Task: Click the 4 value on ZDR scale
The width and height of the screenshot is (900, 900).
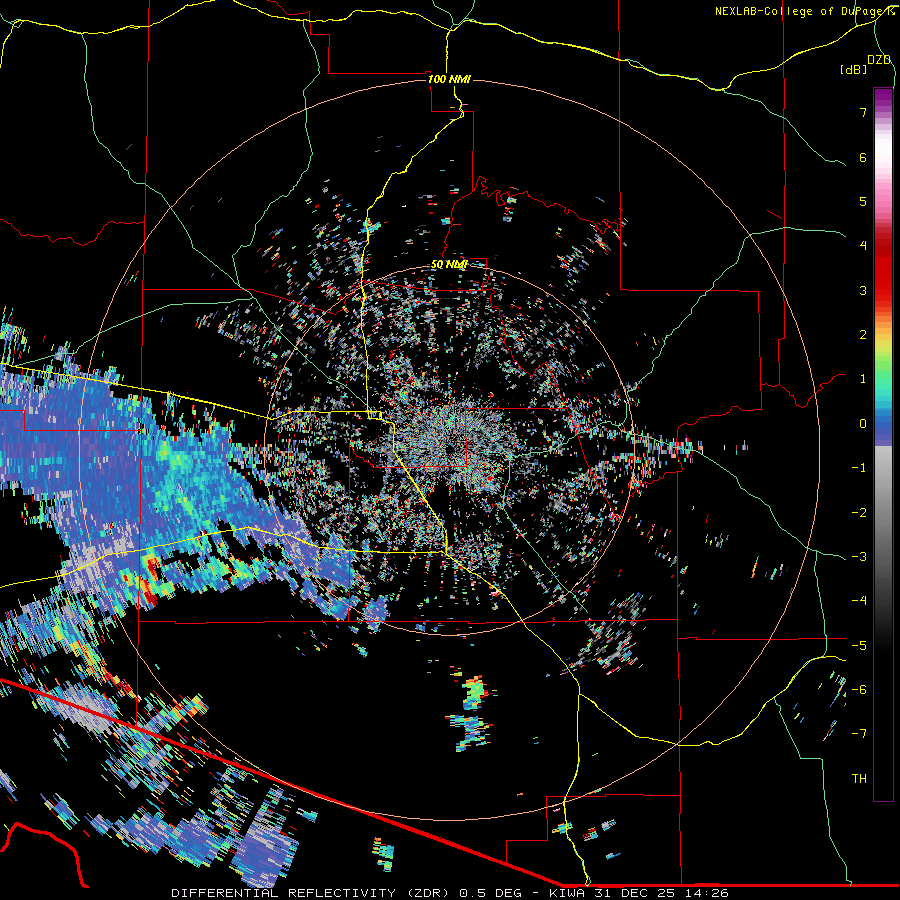Action: click(863, 246)
